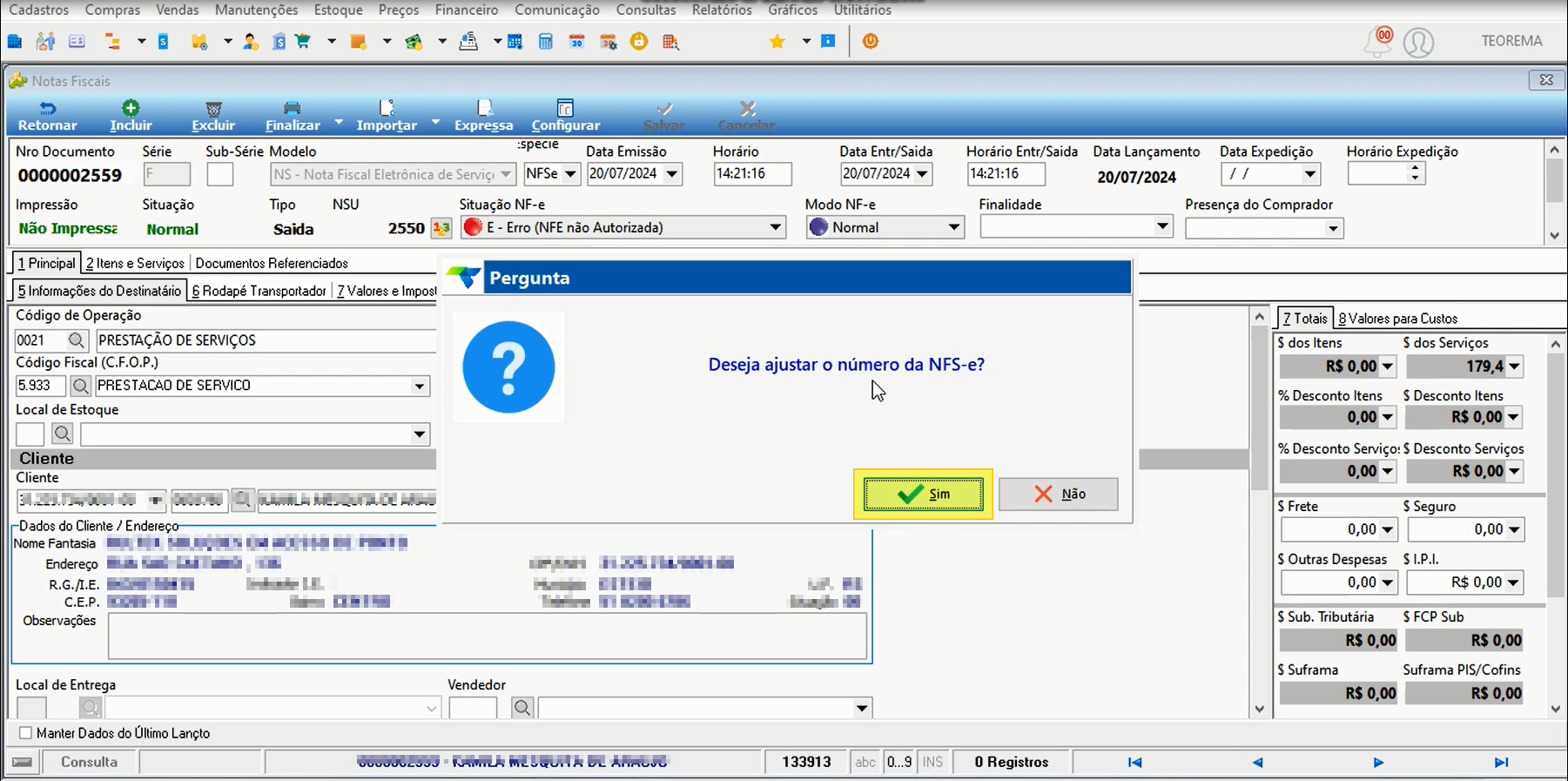Click the search magnifier next to Código de Operação
This screenshot has width=1568, height=781.
[77, 340]
